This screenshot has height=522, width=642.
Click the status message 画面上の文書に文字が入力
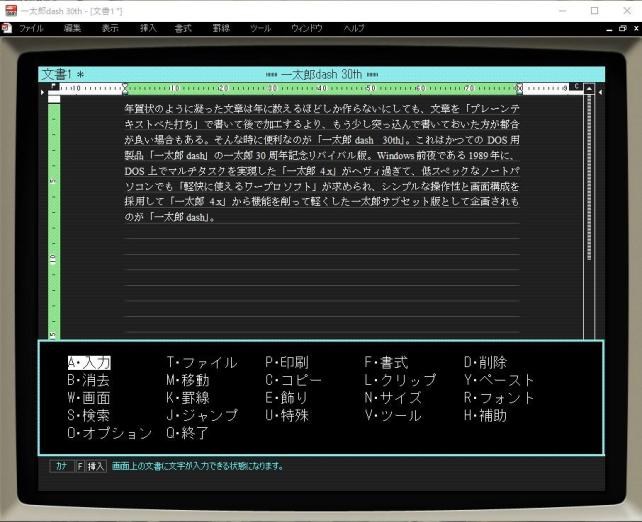click(x=198, y=466)
